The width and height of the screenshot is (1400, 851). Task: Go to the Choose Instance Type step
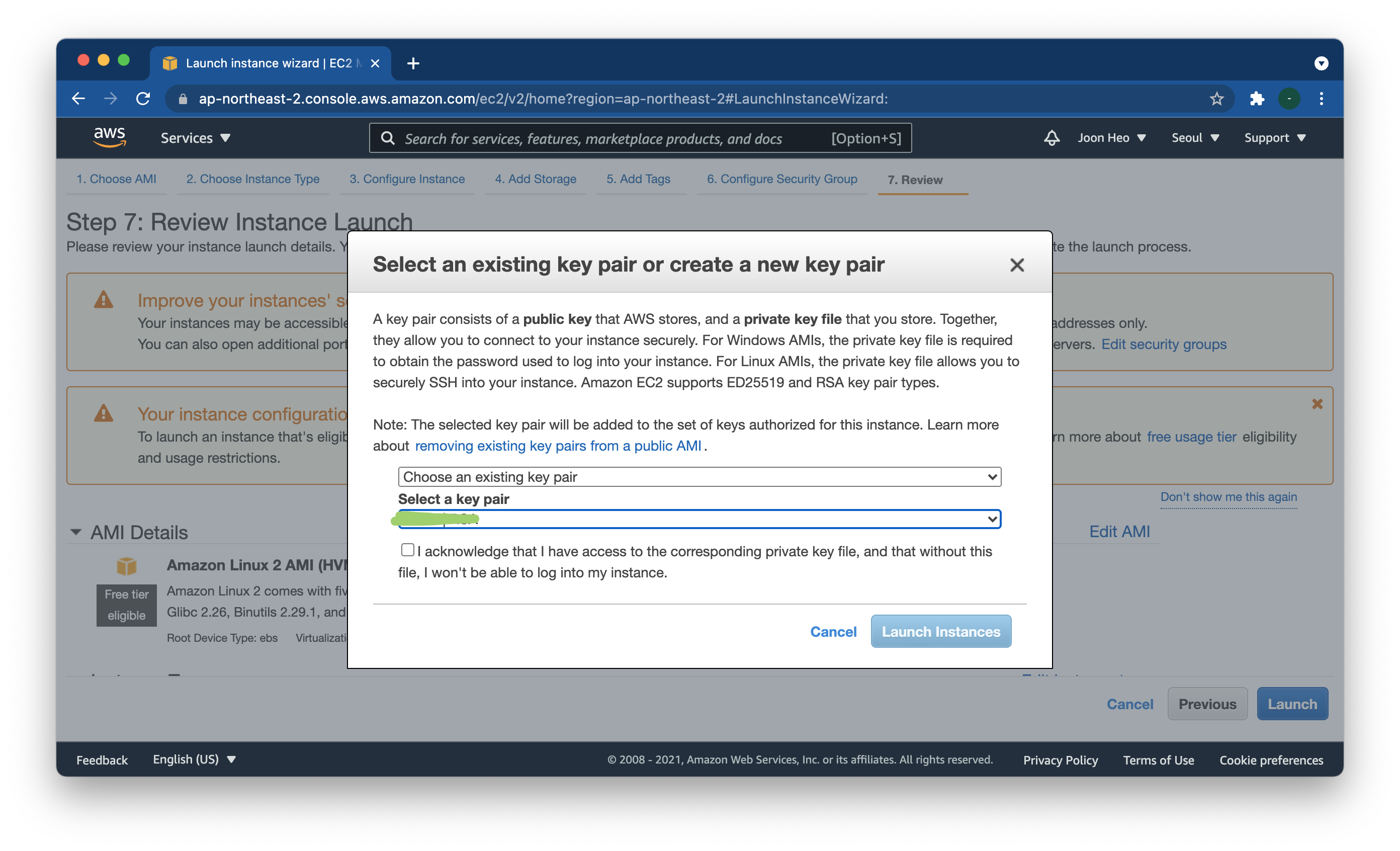[x=253, y=179]
